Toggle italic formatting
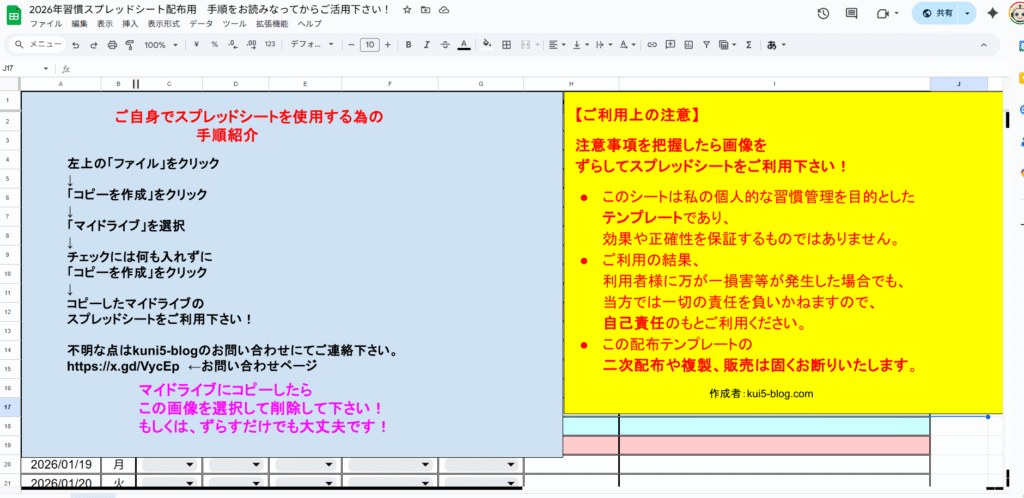 pos(424,45)
